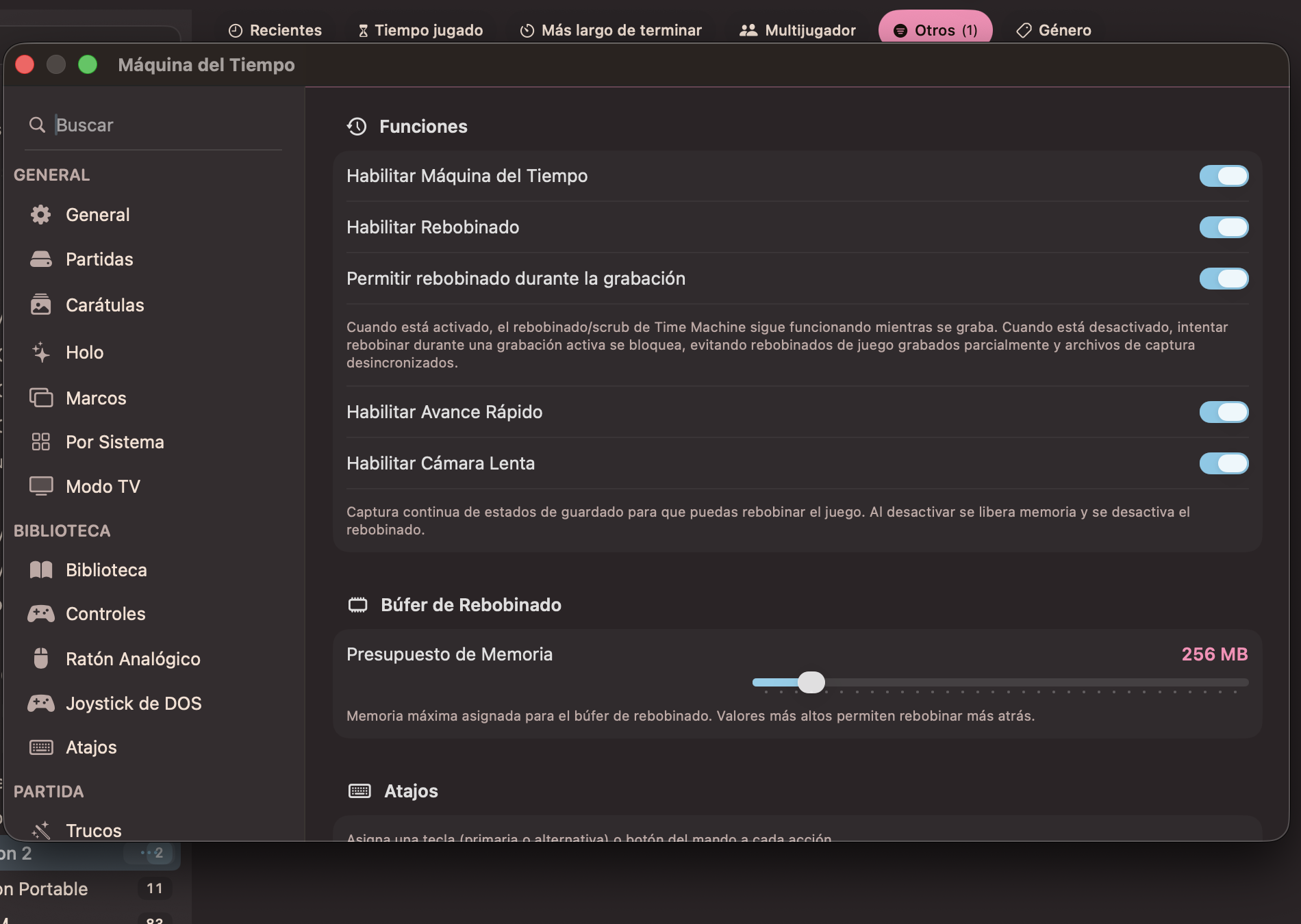Toggle Permitir rebobinado durante la grabación
The width and height of the screenshot is (1301, 924).
click(1224, 279)
